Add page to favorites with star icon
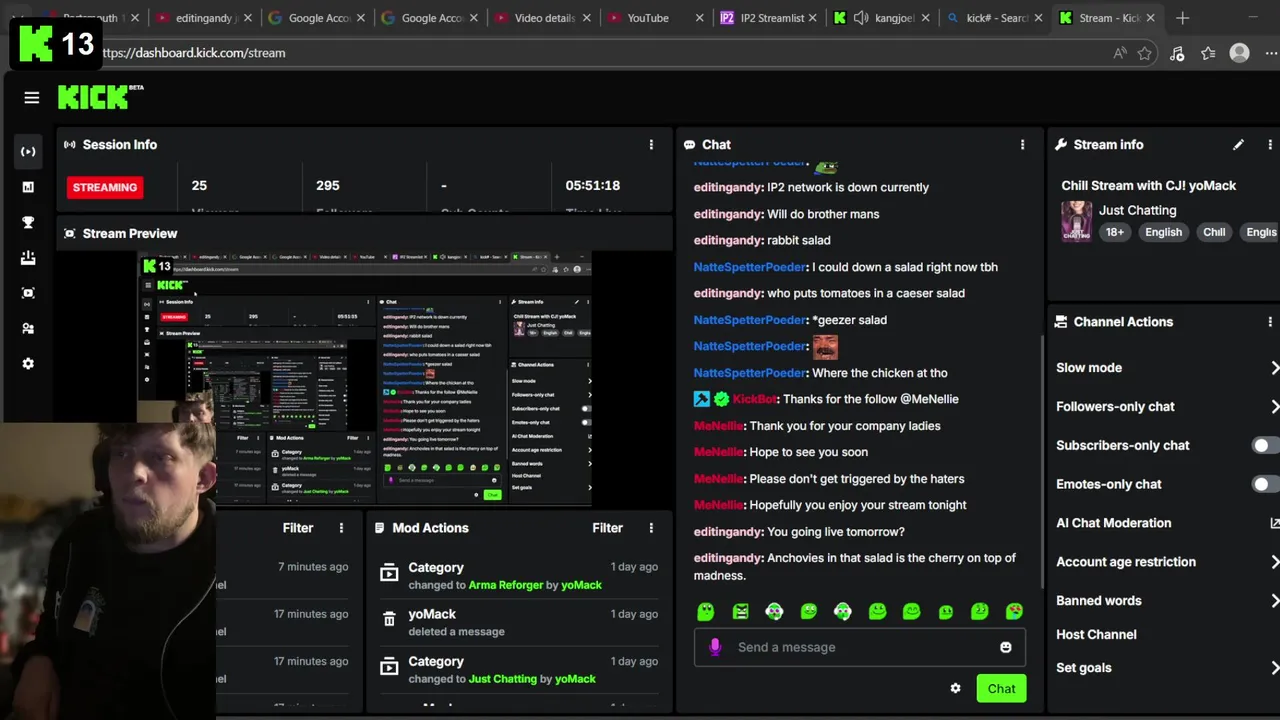This screenshot has width=1280, height=720. (x=1145, y=53)
